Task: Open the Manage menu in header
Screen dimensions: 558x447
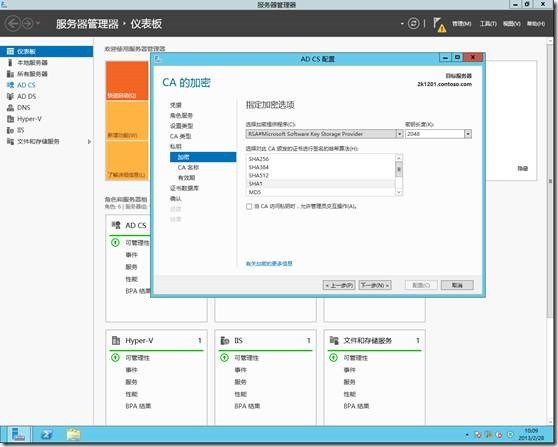Action: click(x=461, y=24)
